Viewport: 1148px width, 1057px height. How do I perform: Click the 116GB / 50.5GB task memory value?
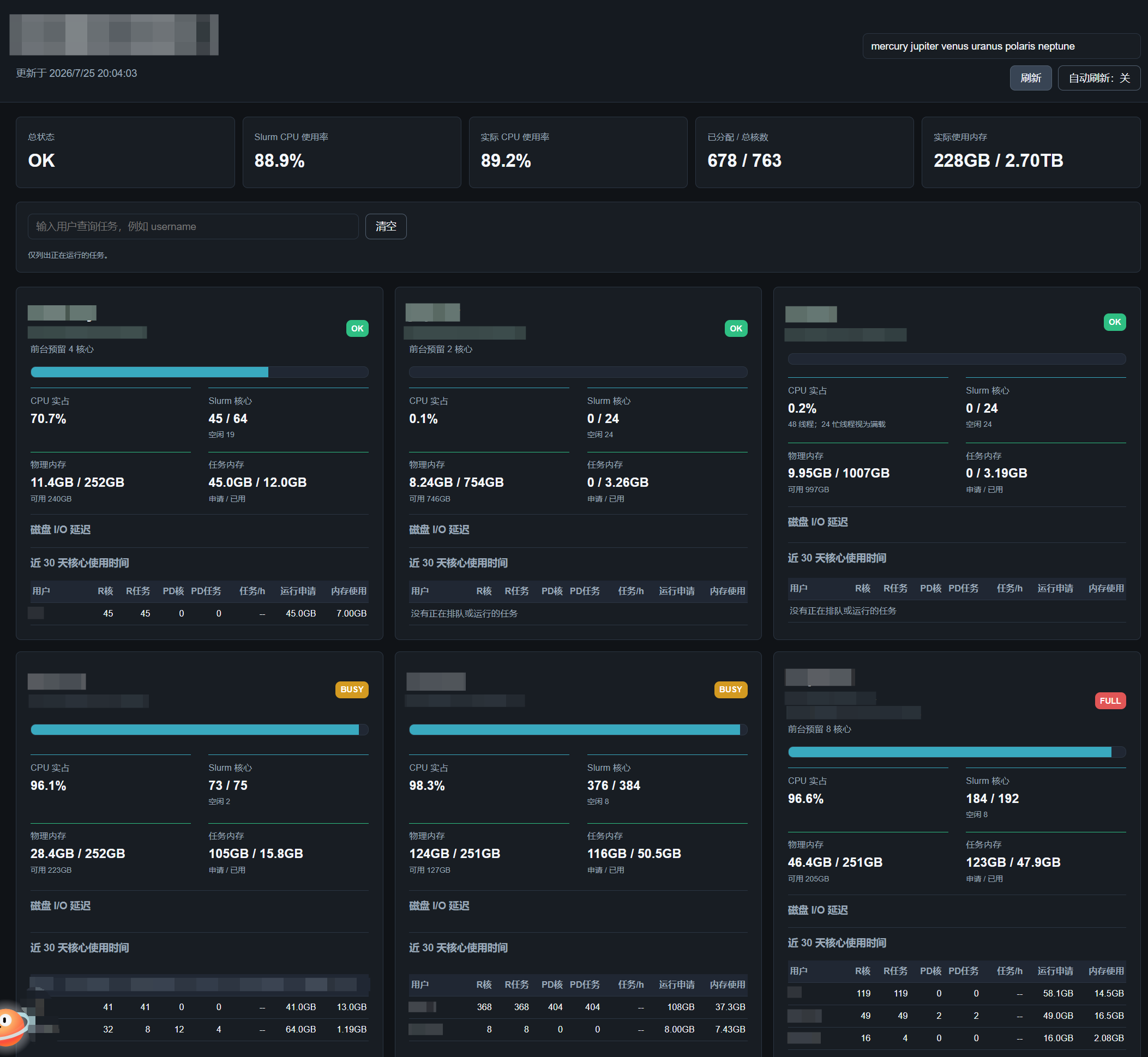(634, 853)
